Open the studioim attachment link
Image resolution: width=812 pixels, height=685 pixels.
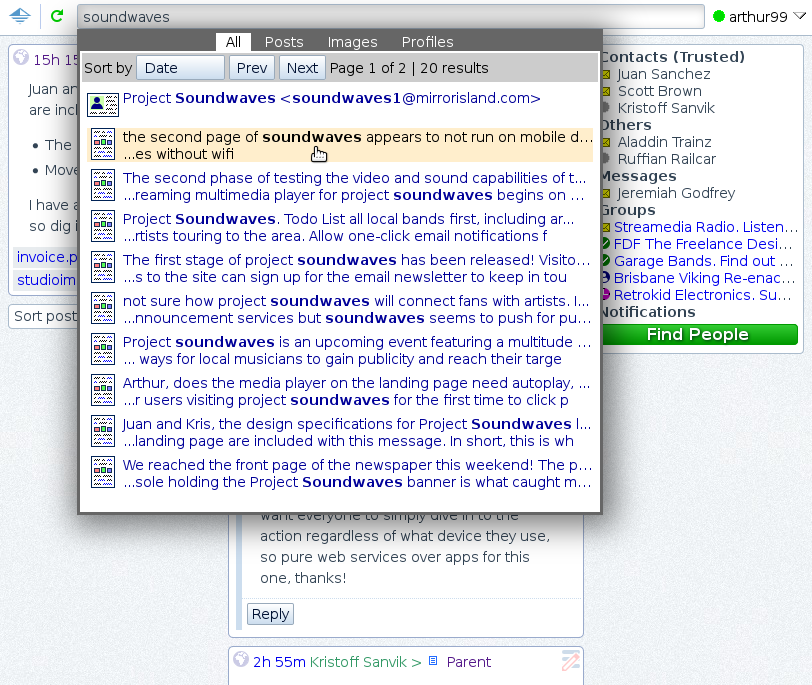coord(46,280)
